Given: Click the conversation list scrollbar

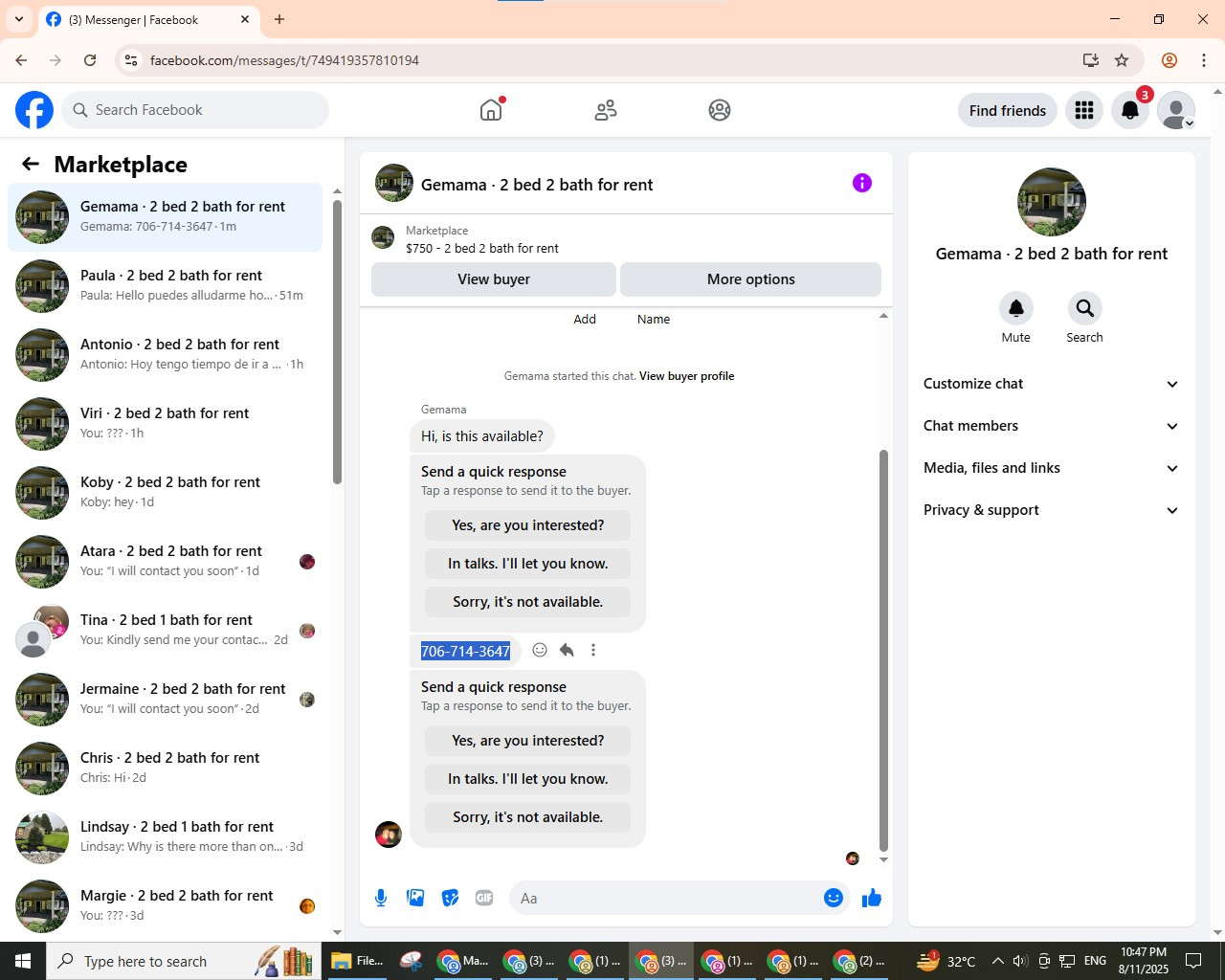Looking at the screenshot, I should (x=337, y=342).
